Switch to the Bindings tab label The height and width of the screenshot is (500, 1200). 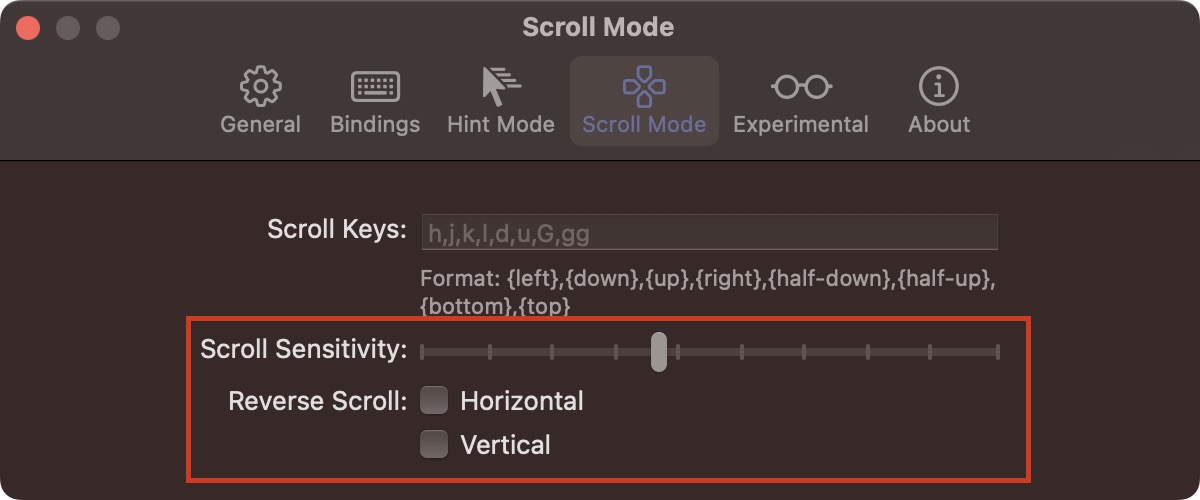[x=375, y=125]
